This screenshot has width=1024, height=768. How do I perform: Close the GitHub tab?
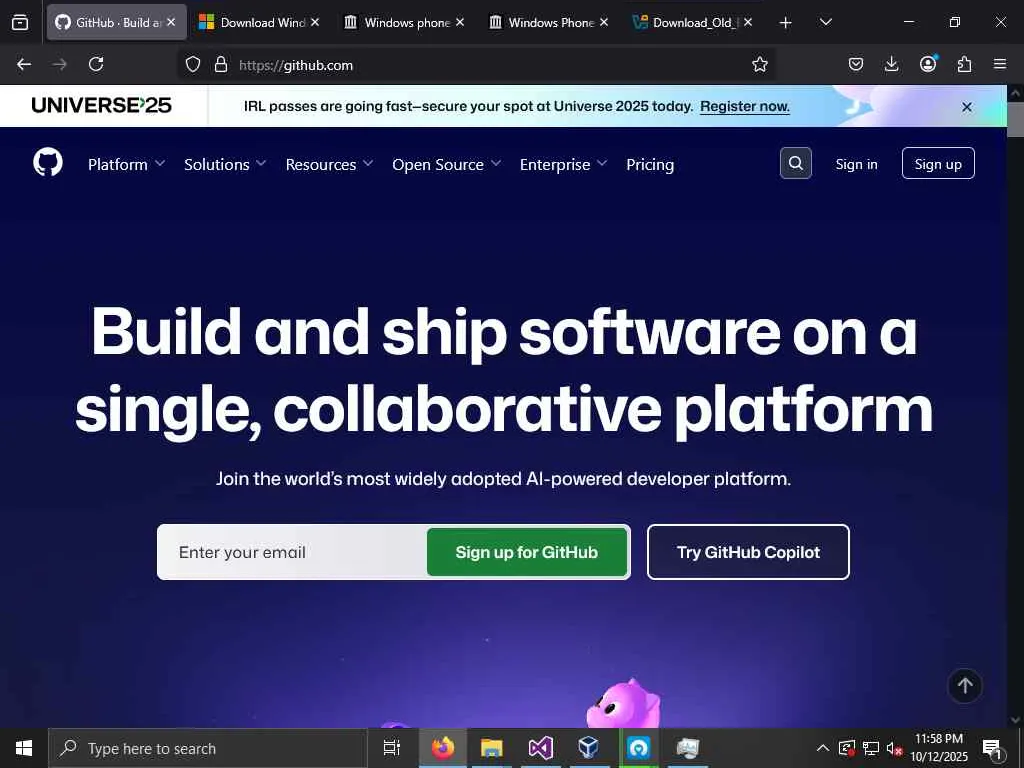pyautogui.click(x=170, y=22)
